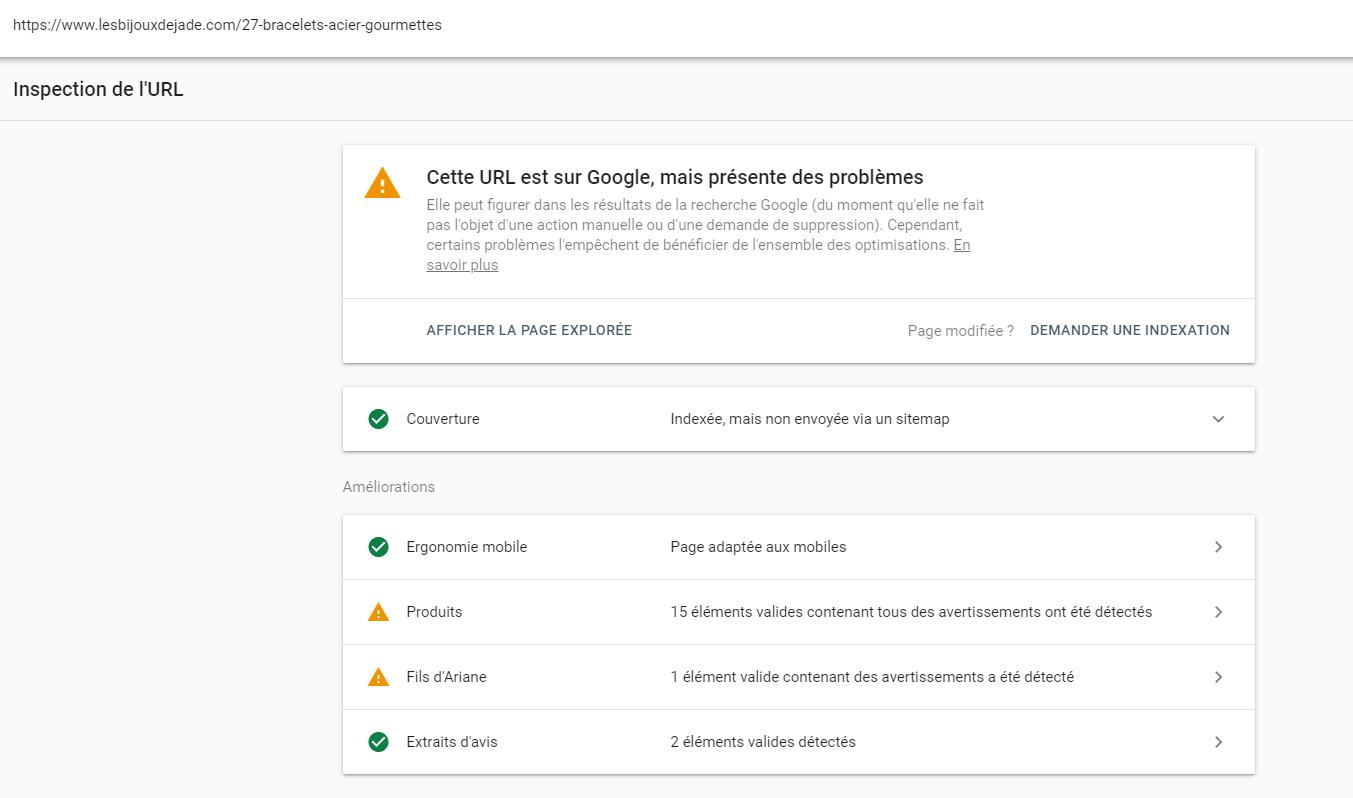1353x798 pixels.
Task: Click the green checkmark icon beside Couverture
Action: click(x=378, y=419)
